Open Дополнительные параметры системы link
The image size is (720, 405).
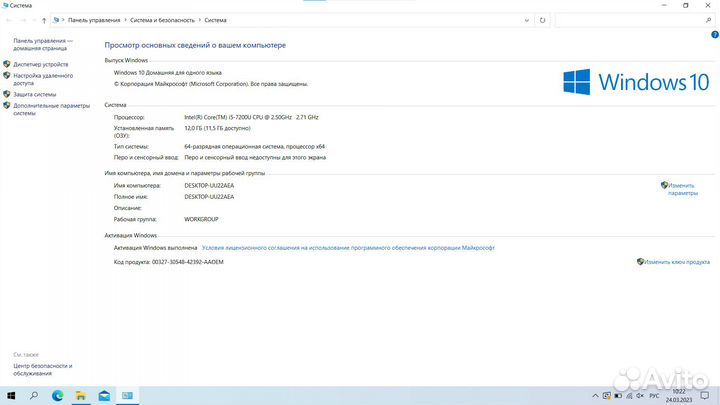click(x=51, y=109)
